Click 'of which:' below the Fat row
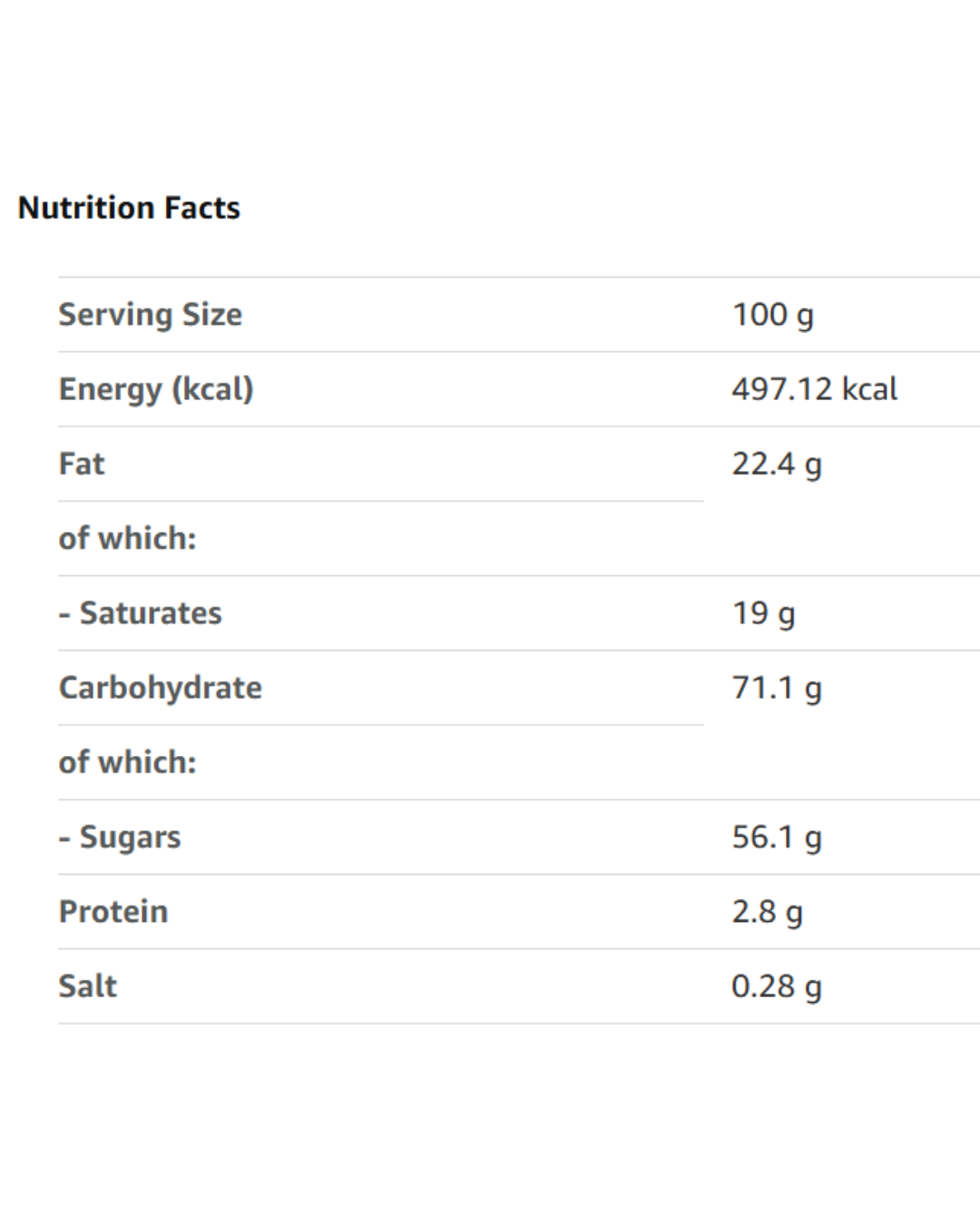980x1225 pixels. tap(127, 538)
